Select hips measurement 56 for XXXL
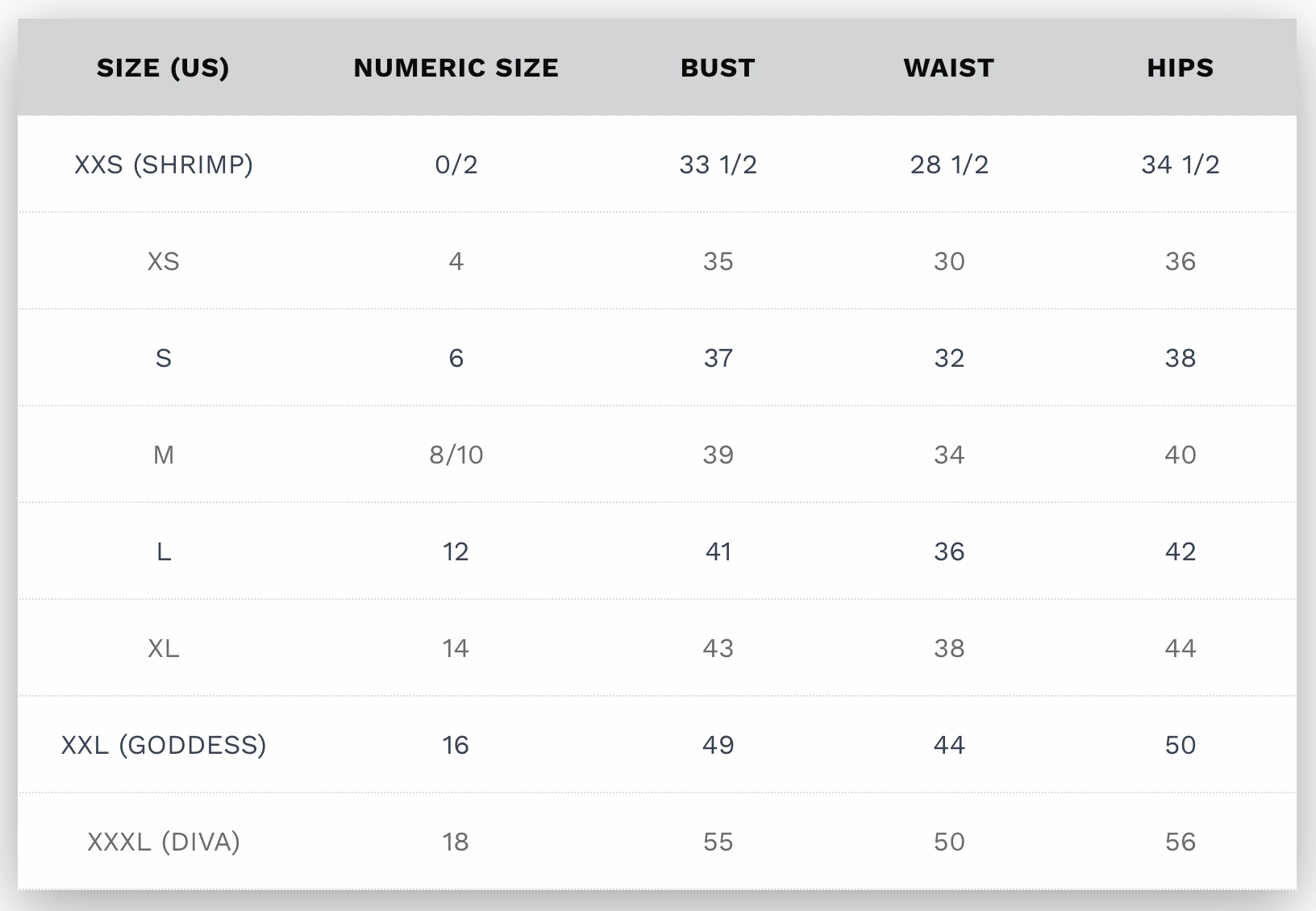The height and width of the screenshot is (911, 1316). (x=1181, y=842)
